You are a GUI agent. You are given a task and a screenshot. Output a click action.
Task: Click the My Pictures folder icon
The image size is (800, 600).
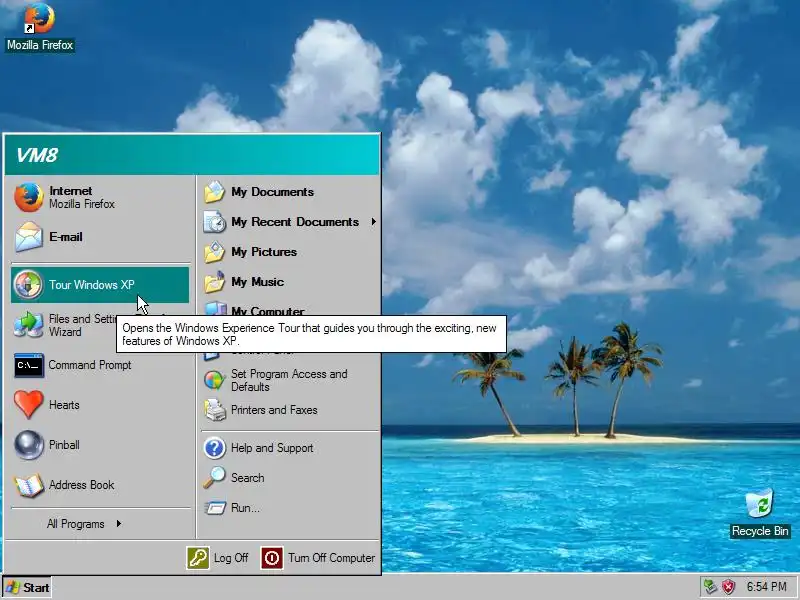(214, 252)
